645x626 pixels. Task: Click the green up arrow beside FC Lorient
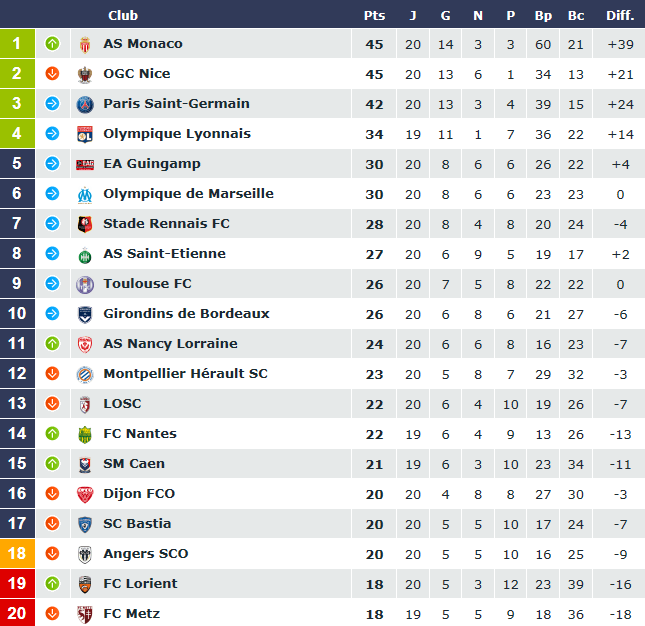pyautogui.click(x=52, y=583)
